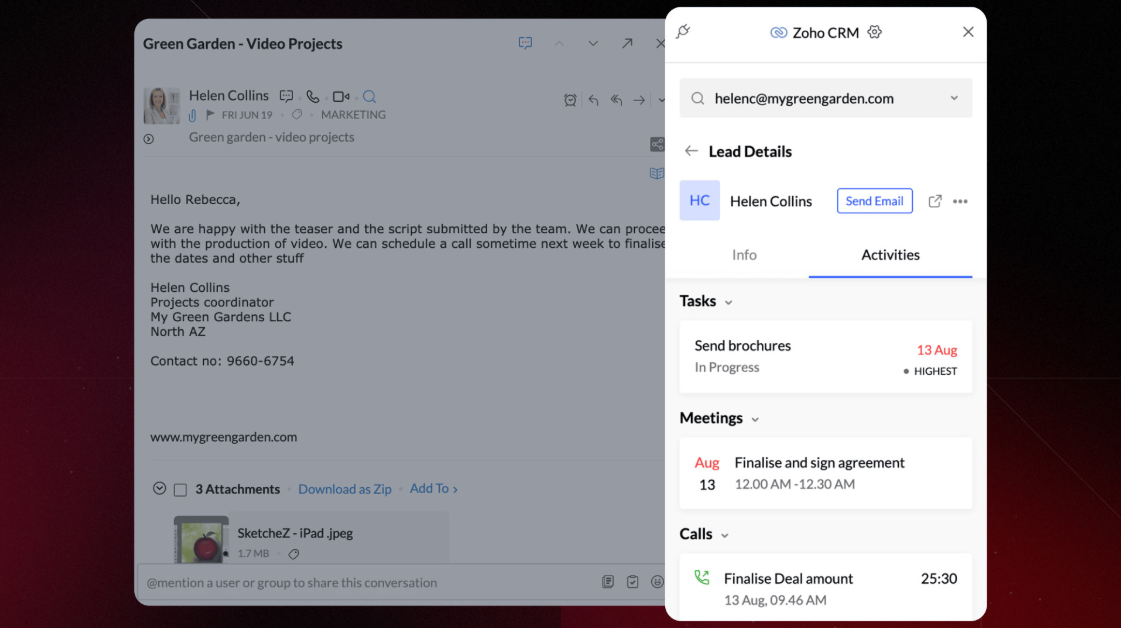Start video call with Helen Collins

341,96
